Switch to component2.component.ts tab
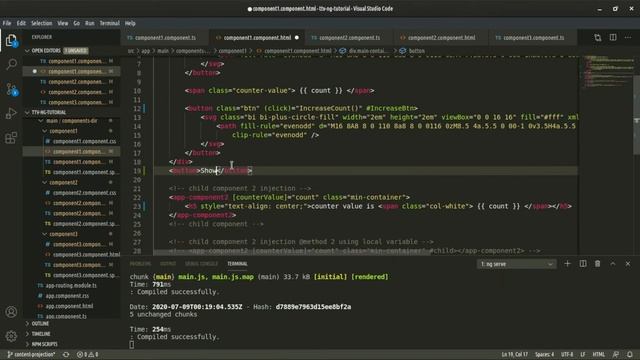The height and width of the screenshot is (360, 640). coord(349,38)
